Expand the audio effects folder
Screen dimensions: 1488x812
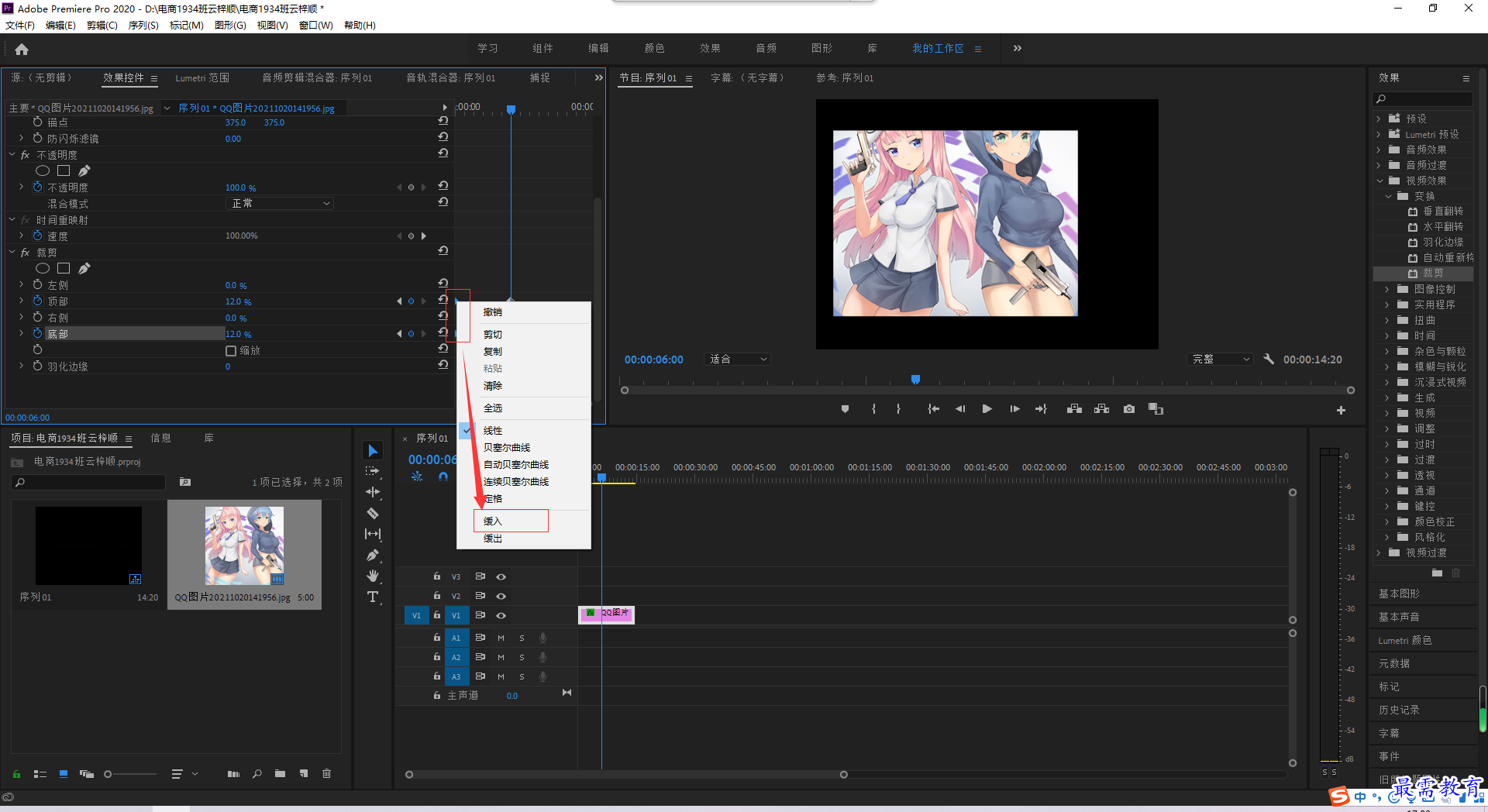click(x=1379, y=150)
